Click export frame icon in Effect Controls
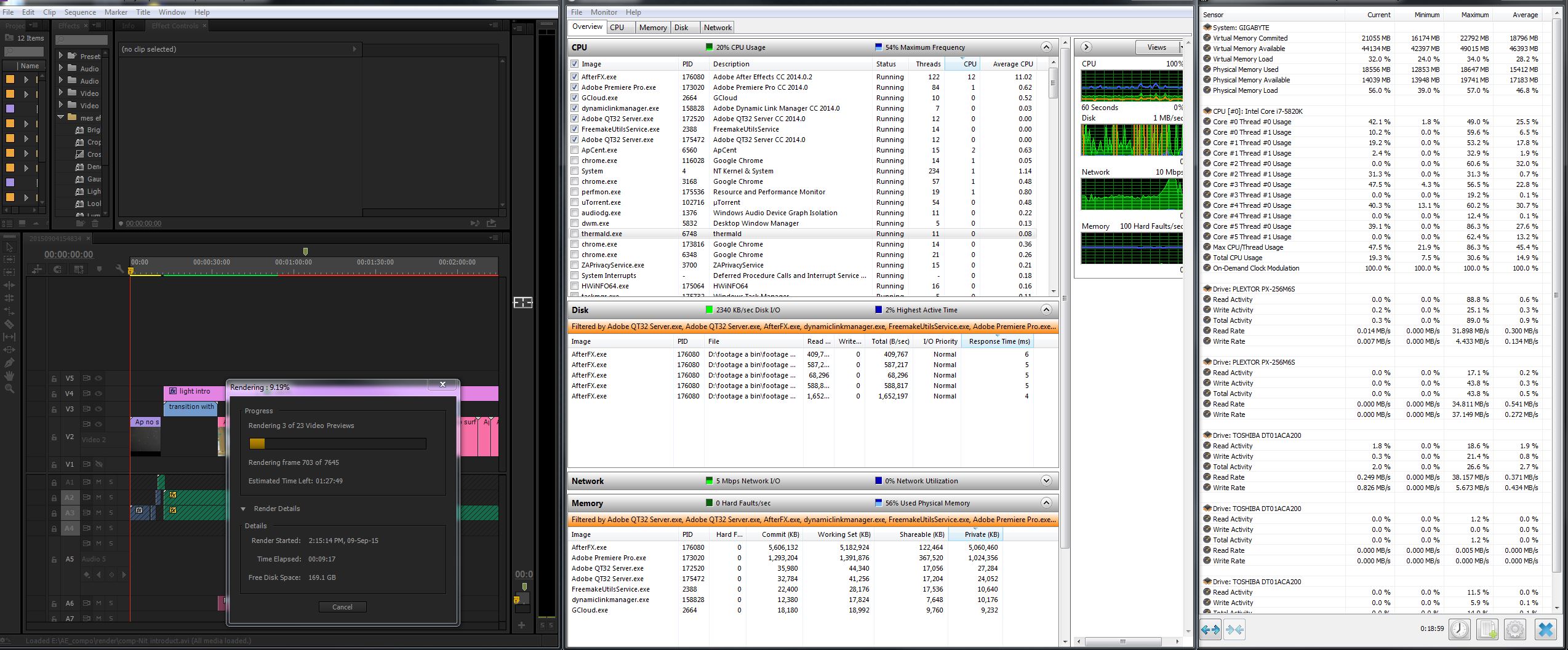Viewport: 1568px width, 650px height. 491,223
